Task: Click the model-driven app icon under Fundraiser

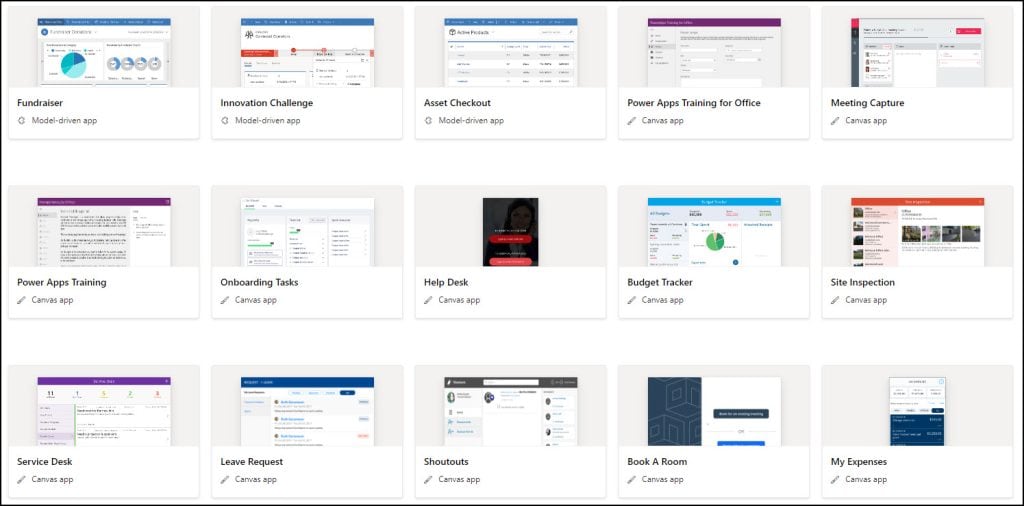Action: (x=21, y=121)
